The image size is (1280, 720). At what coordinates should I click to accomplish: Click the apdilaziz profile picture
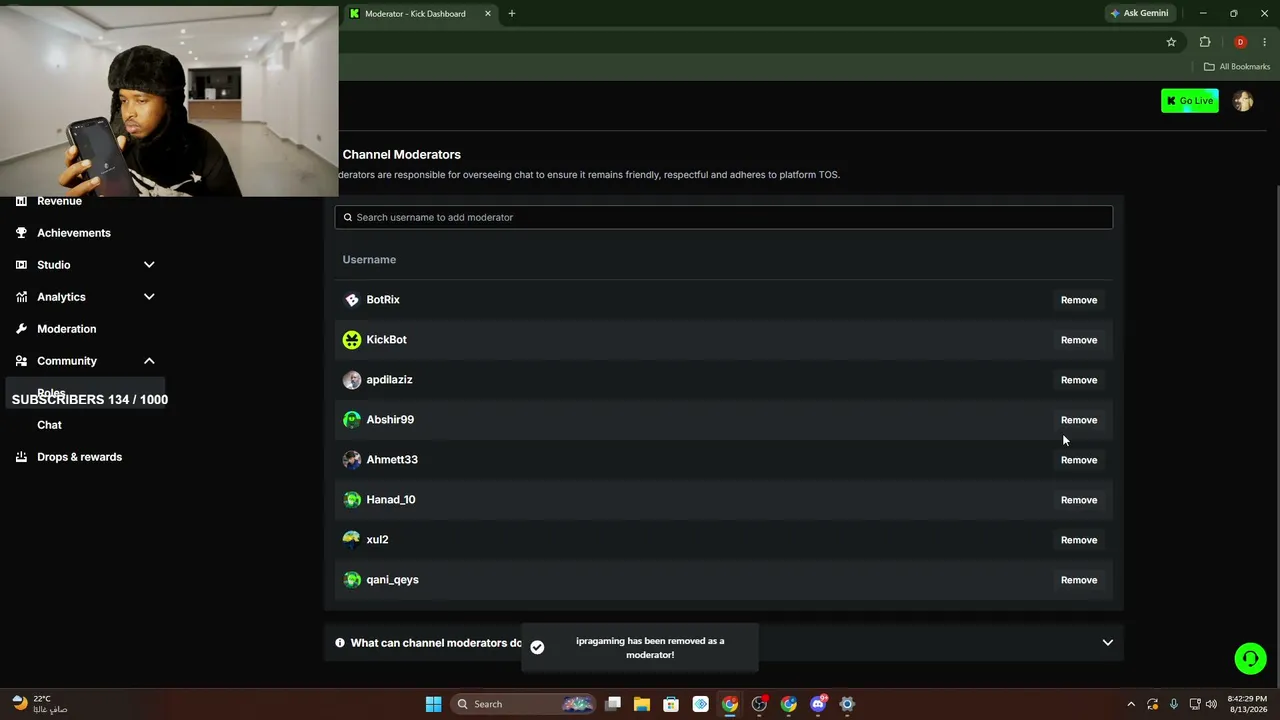(352, 380)
